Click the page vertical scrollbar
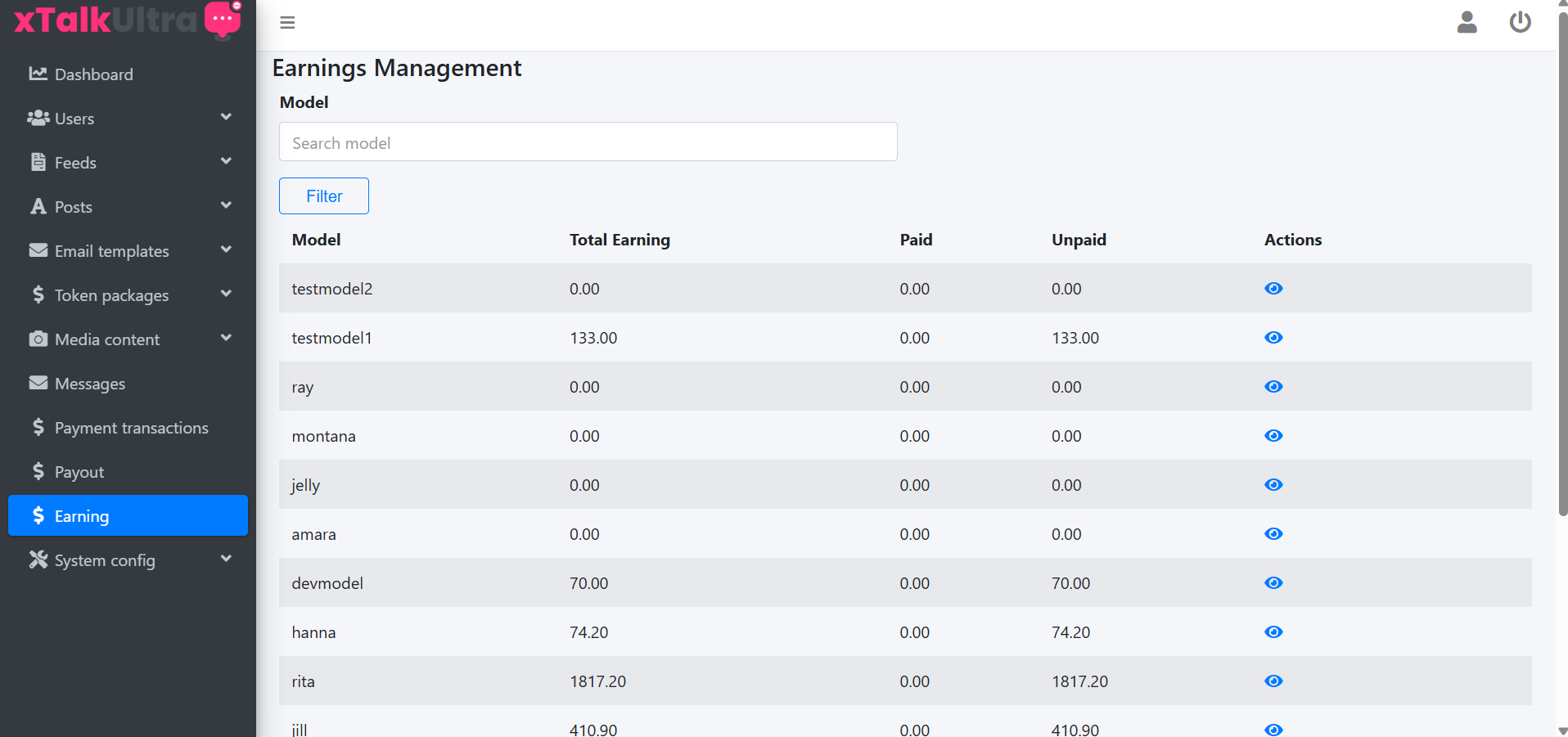 [1562, 262]
